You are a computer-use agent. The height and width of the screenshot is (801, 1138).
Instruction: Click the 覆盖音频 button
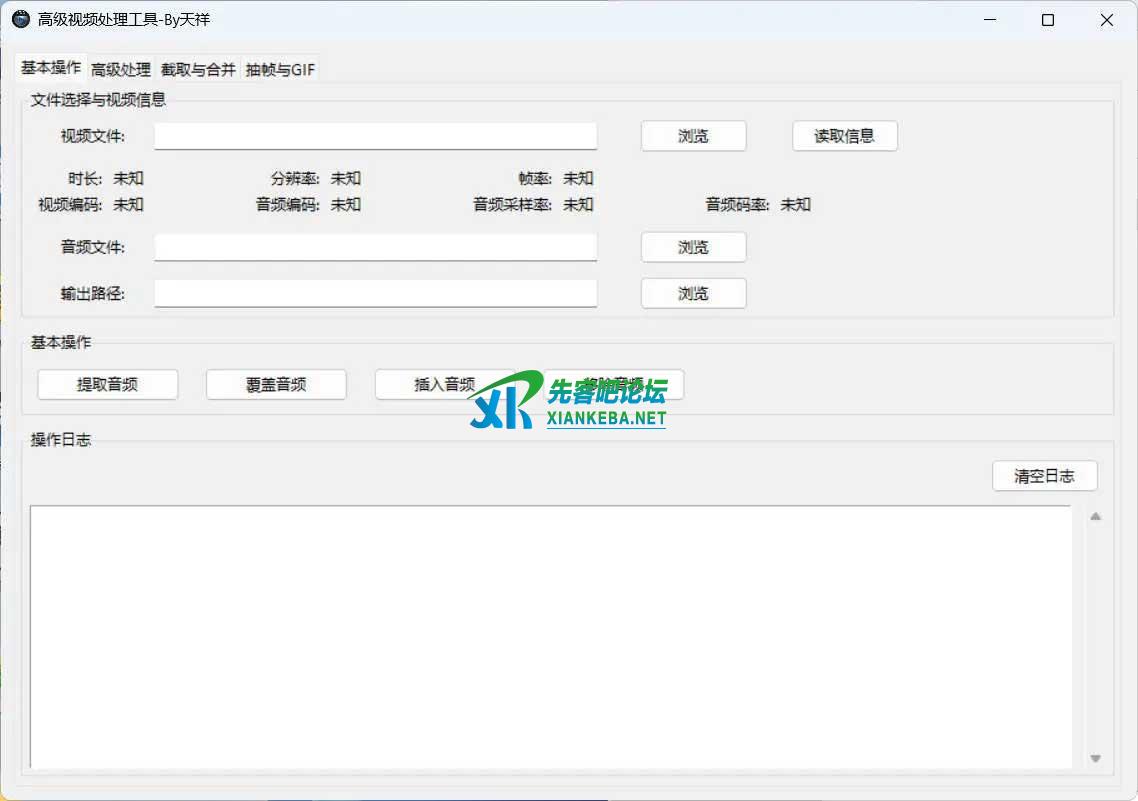pyautogui.click(x=276, y=384)
